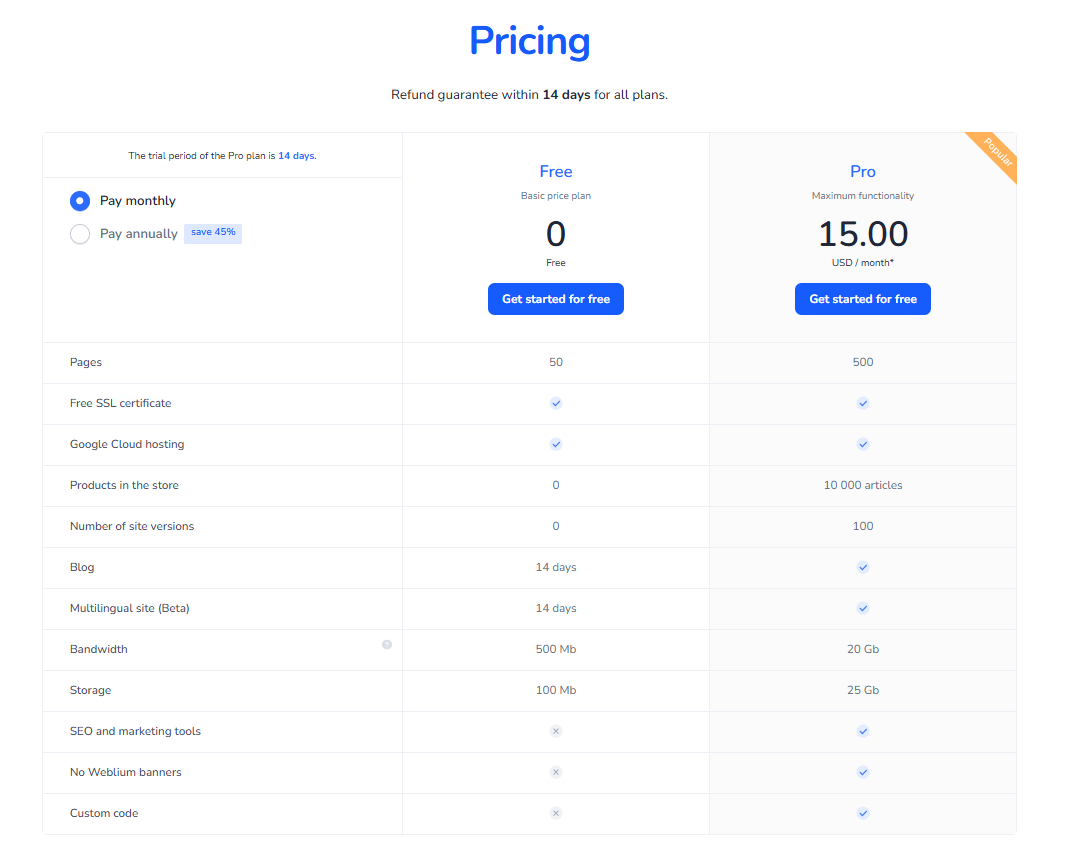
Task: Click the Custom code checkmark under Pro
Action: (862, 813)
